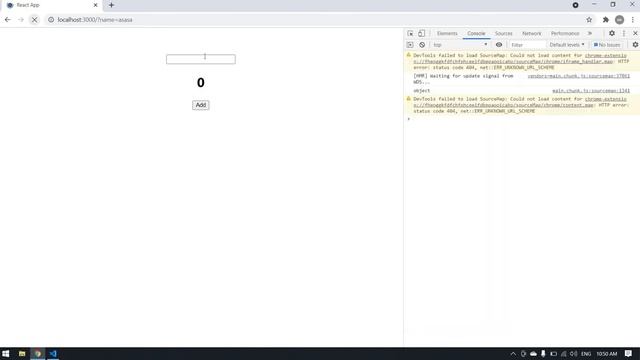Select the '[HMR] Waiting for update signal' message

(x=463, y=79)
